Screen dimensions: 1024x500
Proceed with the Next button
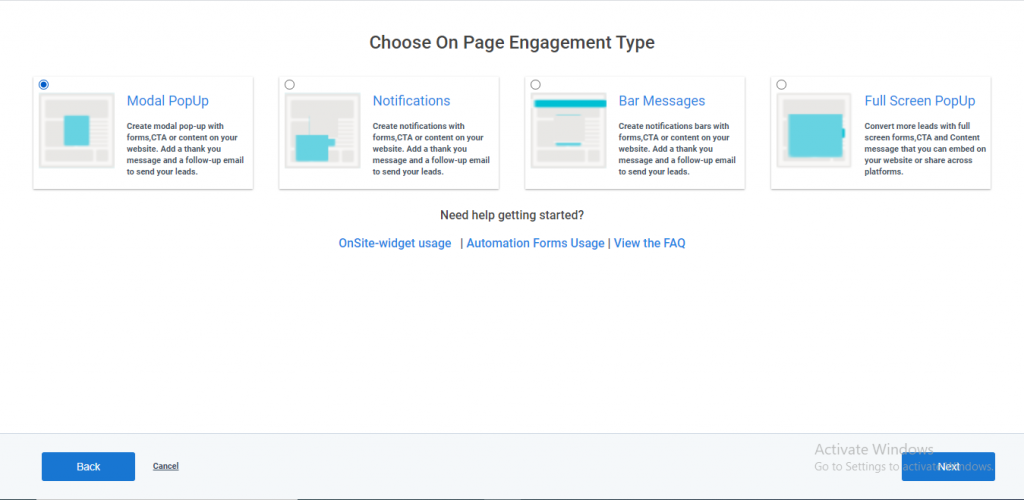pos(948,467)
